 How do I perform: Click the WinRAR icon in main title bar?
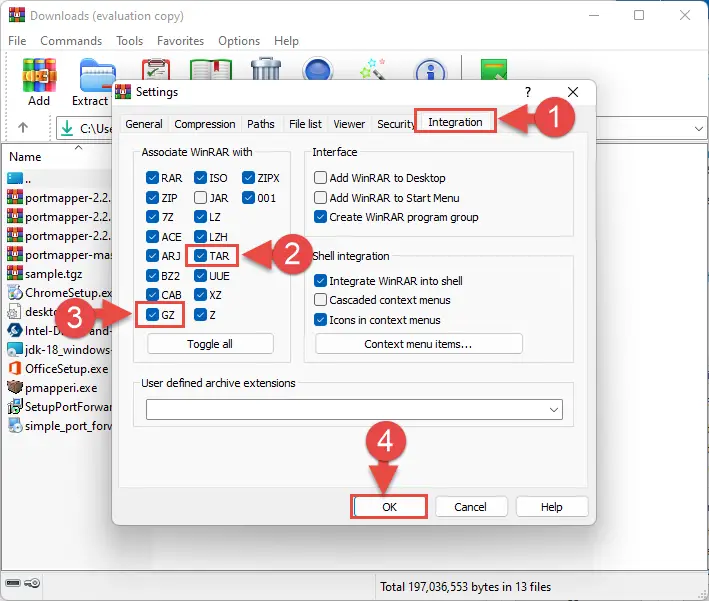point(17,14)
